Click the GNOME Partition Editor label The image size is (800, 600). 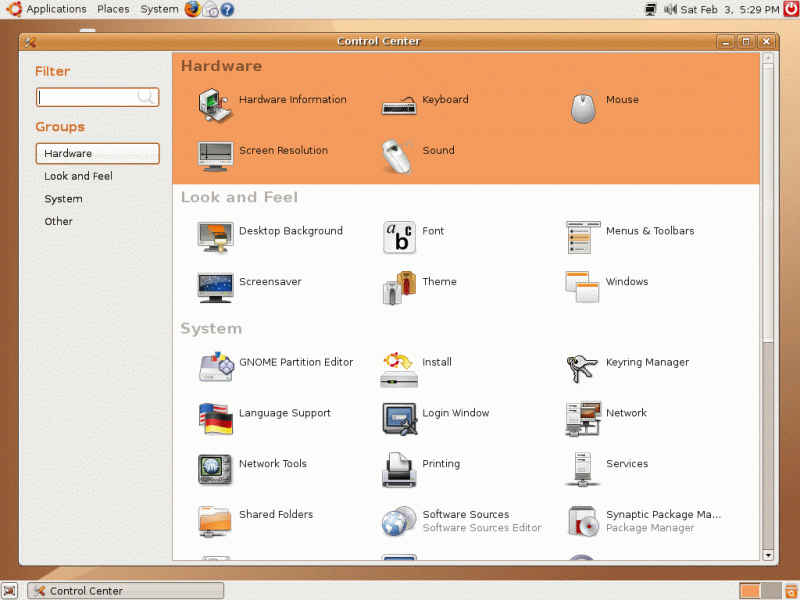tap(296, 362)
